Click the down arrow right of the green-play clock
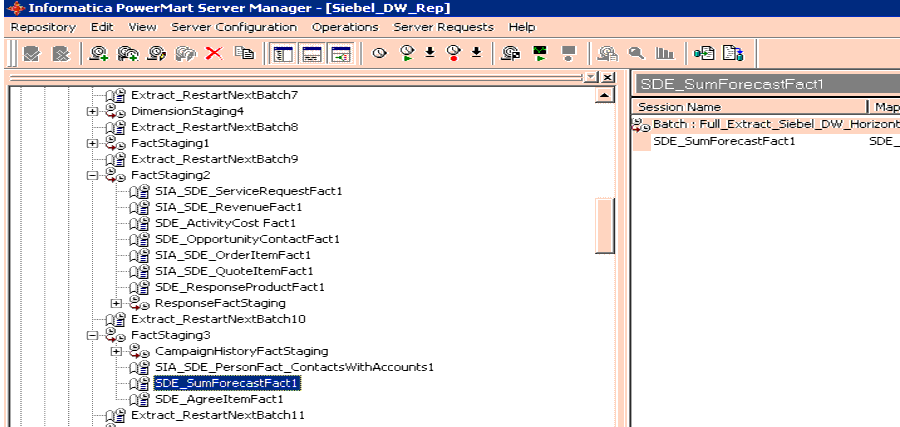The height and width of the screenshot is (427, 900). pos(430,53)
